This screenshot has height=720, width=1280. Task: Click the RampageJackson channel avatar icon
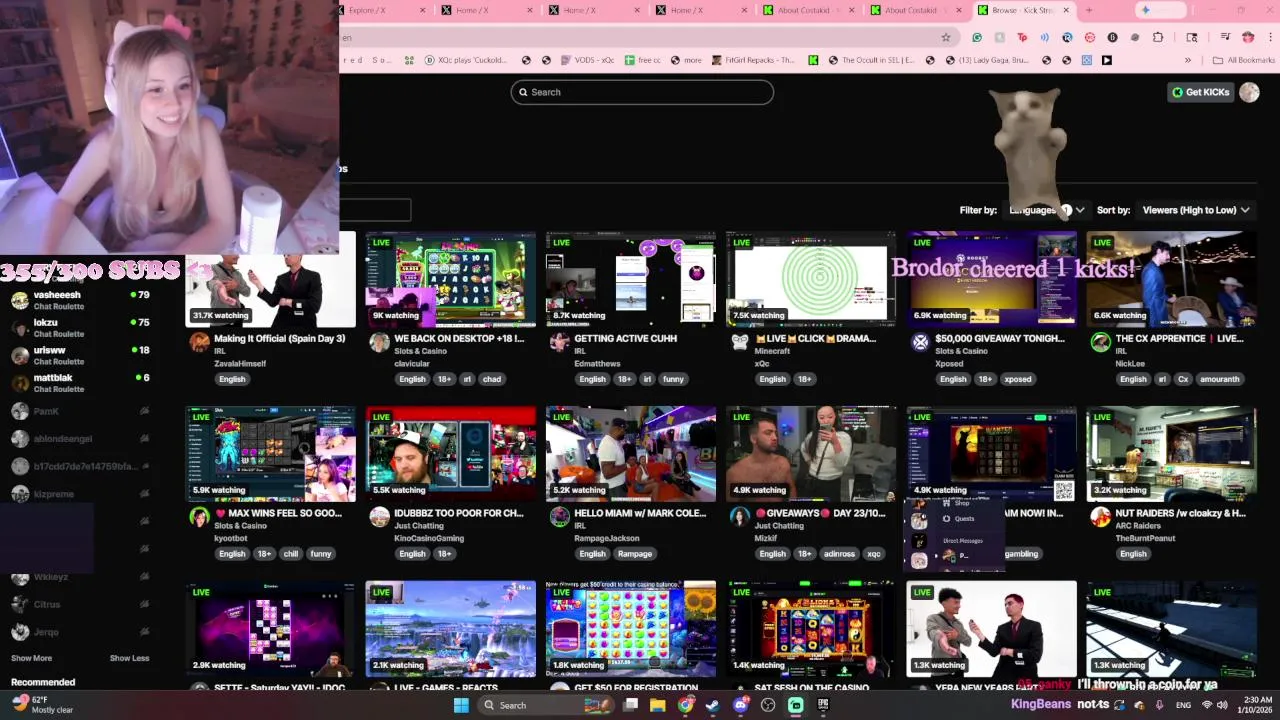560,517
